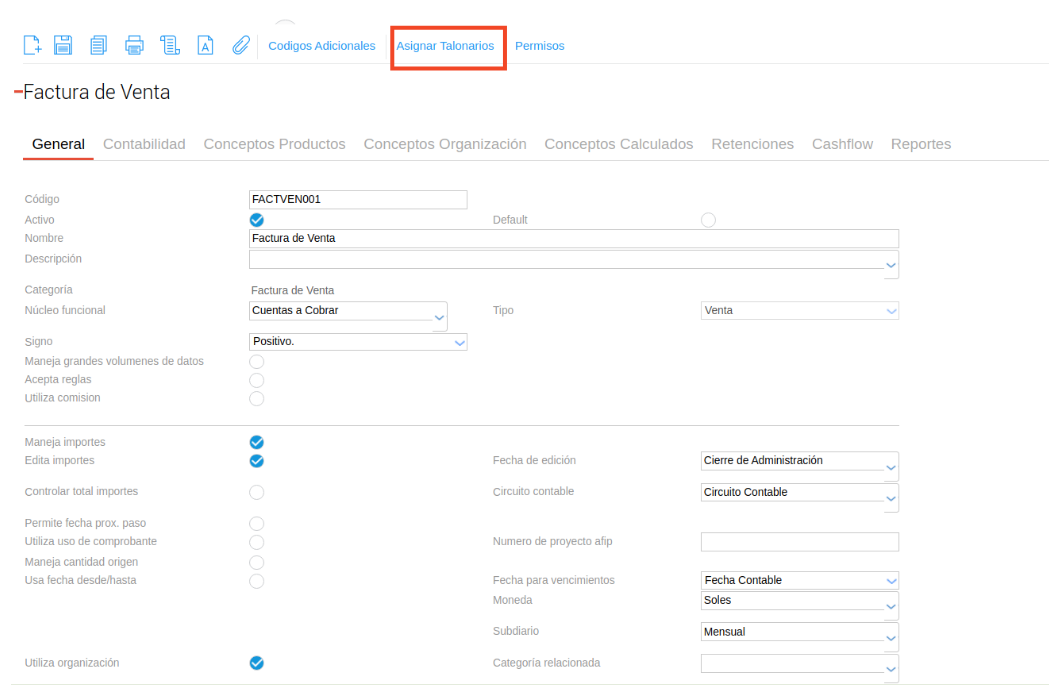
Task: Click the page icon with letter A
Action: pos(204,45)
